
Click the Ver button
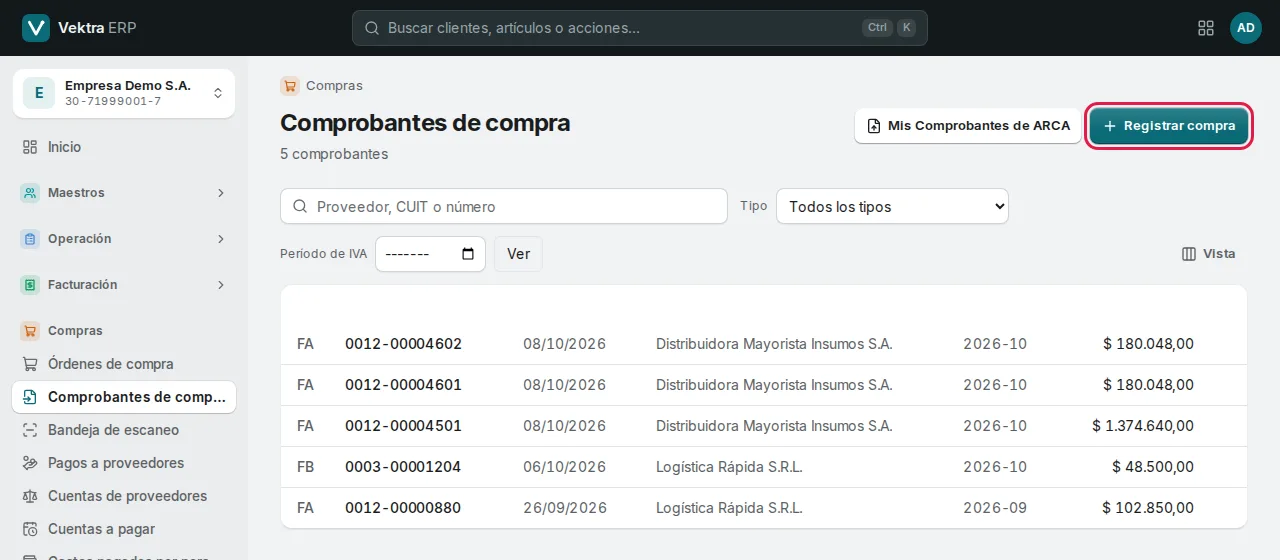point(518,254)
